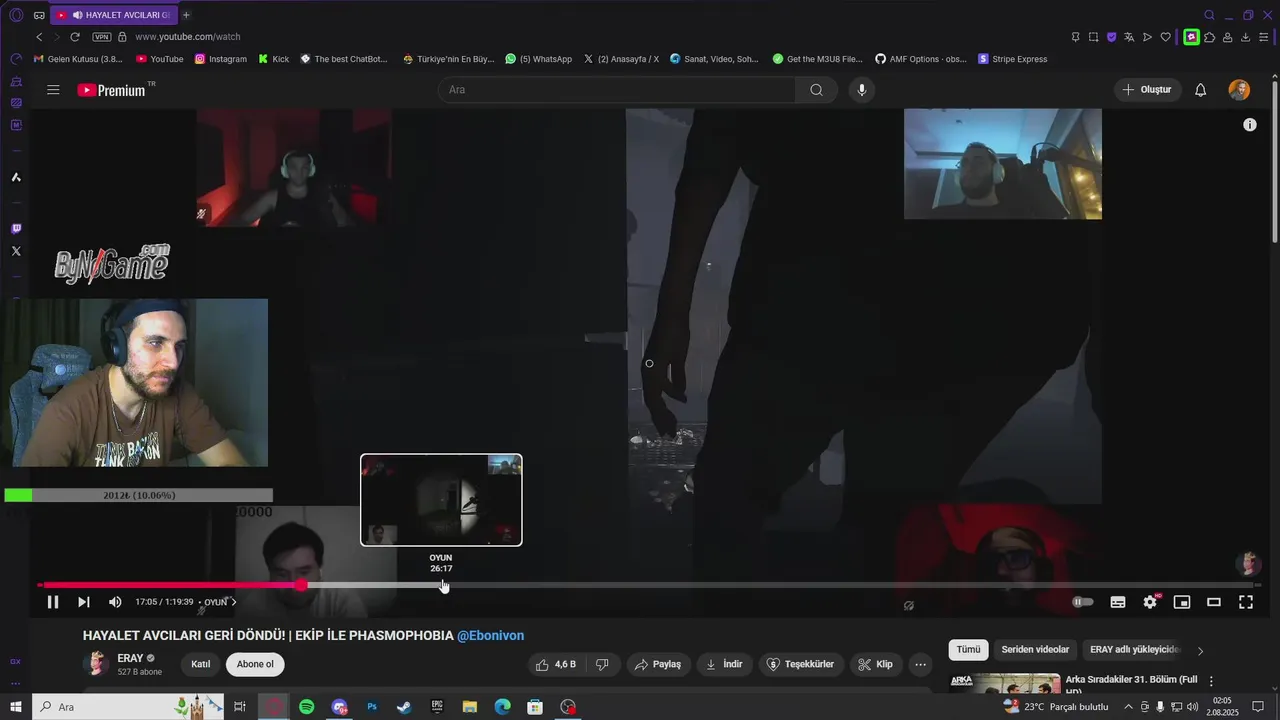Open the Stripe Express bookmark

(x=1013, y=59)
